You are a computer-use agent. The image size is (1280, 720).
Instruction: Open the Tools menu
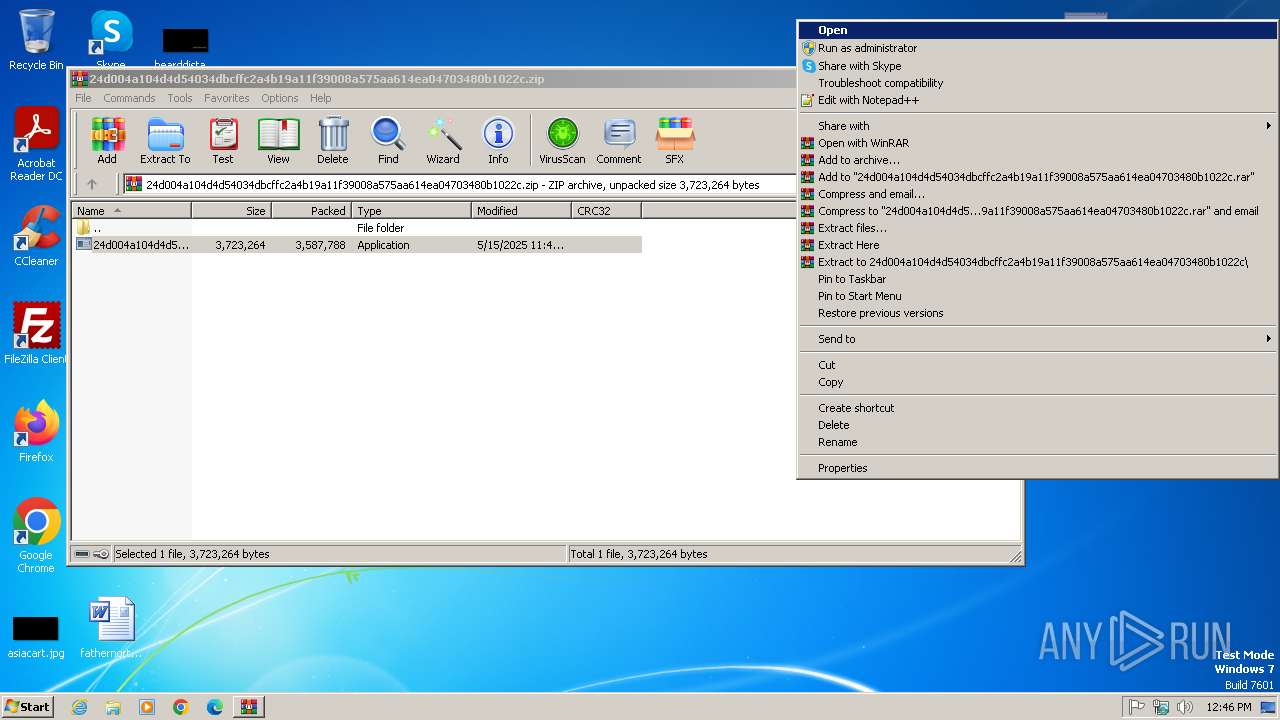point(180,98)
